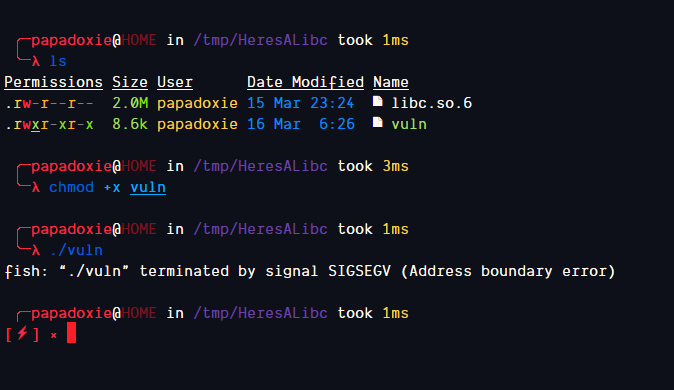Click the file icon beside libc.so.6
This screenshot has width=674, height=390.
(377, 101)
